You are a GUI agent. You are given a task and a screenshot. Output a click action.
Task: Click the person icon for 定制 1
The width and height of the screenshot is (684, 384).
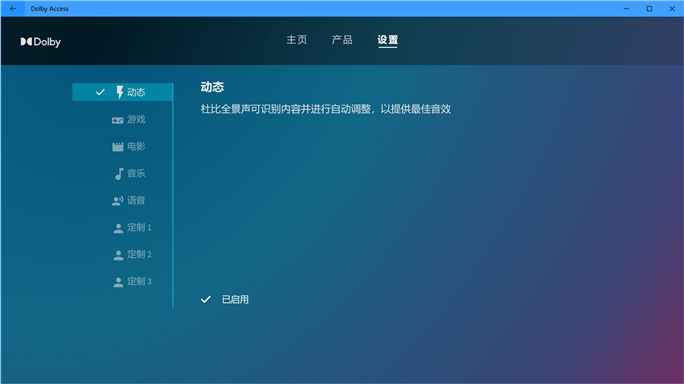(118, 228)
